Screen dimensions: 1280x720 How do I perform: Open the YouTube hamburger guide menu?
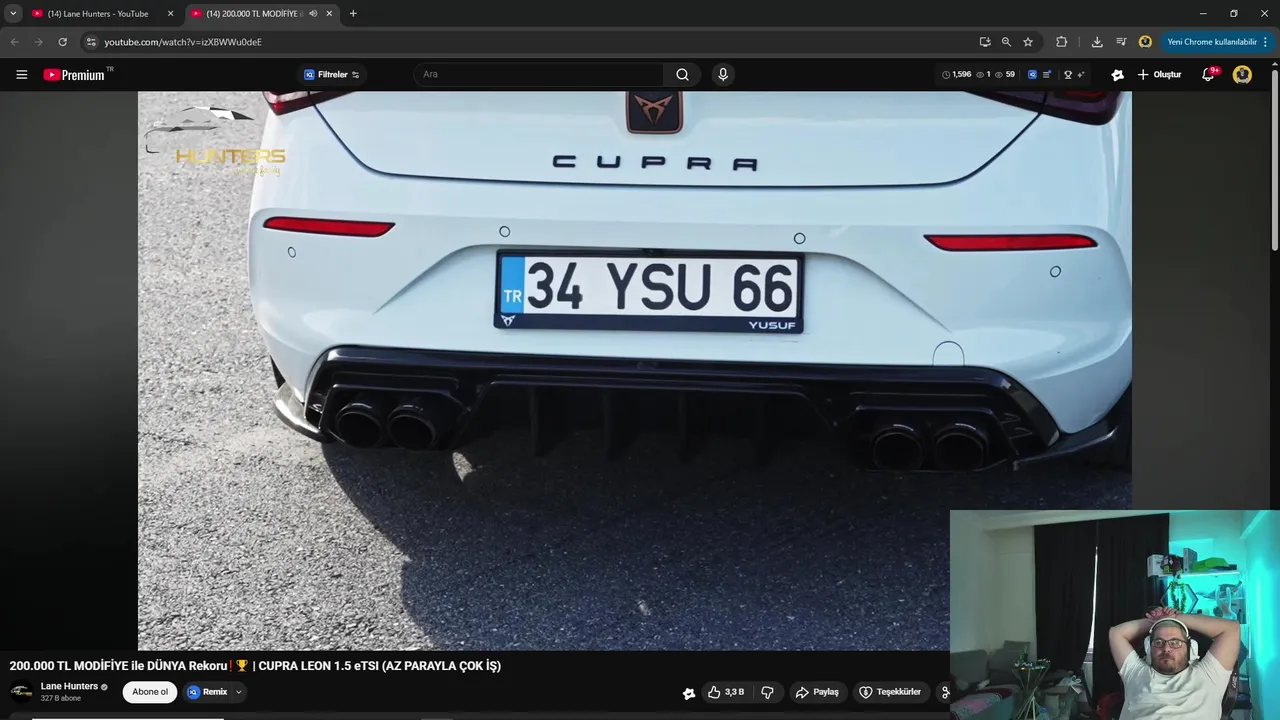point(21,74)
